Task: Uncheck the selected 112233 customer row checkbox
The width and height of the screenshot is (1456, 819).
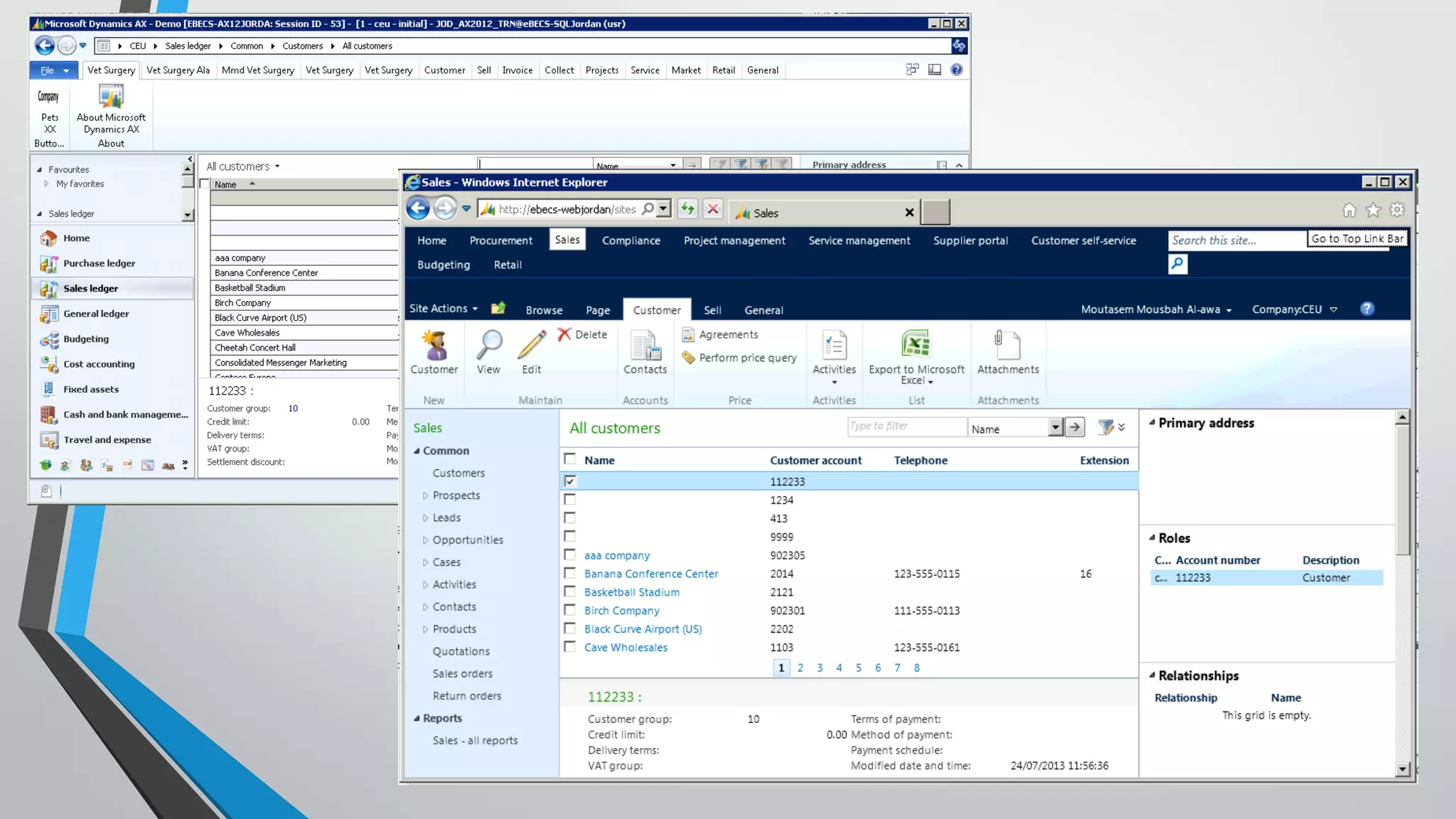Action: [x=569, y=481]
